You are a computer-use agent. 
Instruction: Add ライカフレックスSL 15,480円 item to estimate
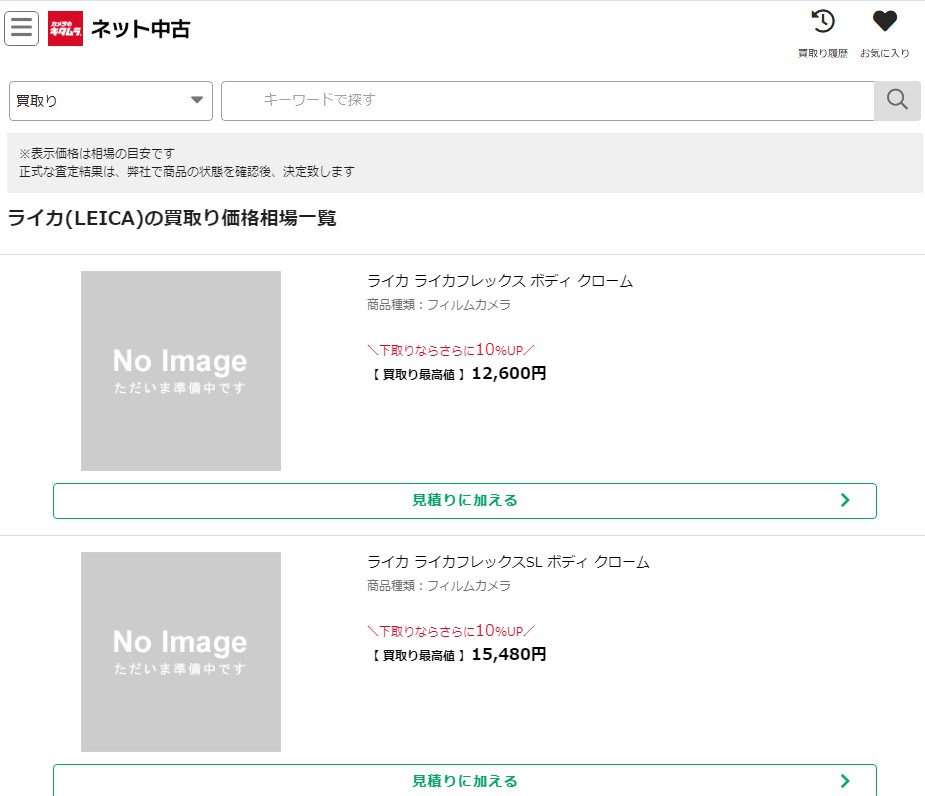(x=465, y=780)
